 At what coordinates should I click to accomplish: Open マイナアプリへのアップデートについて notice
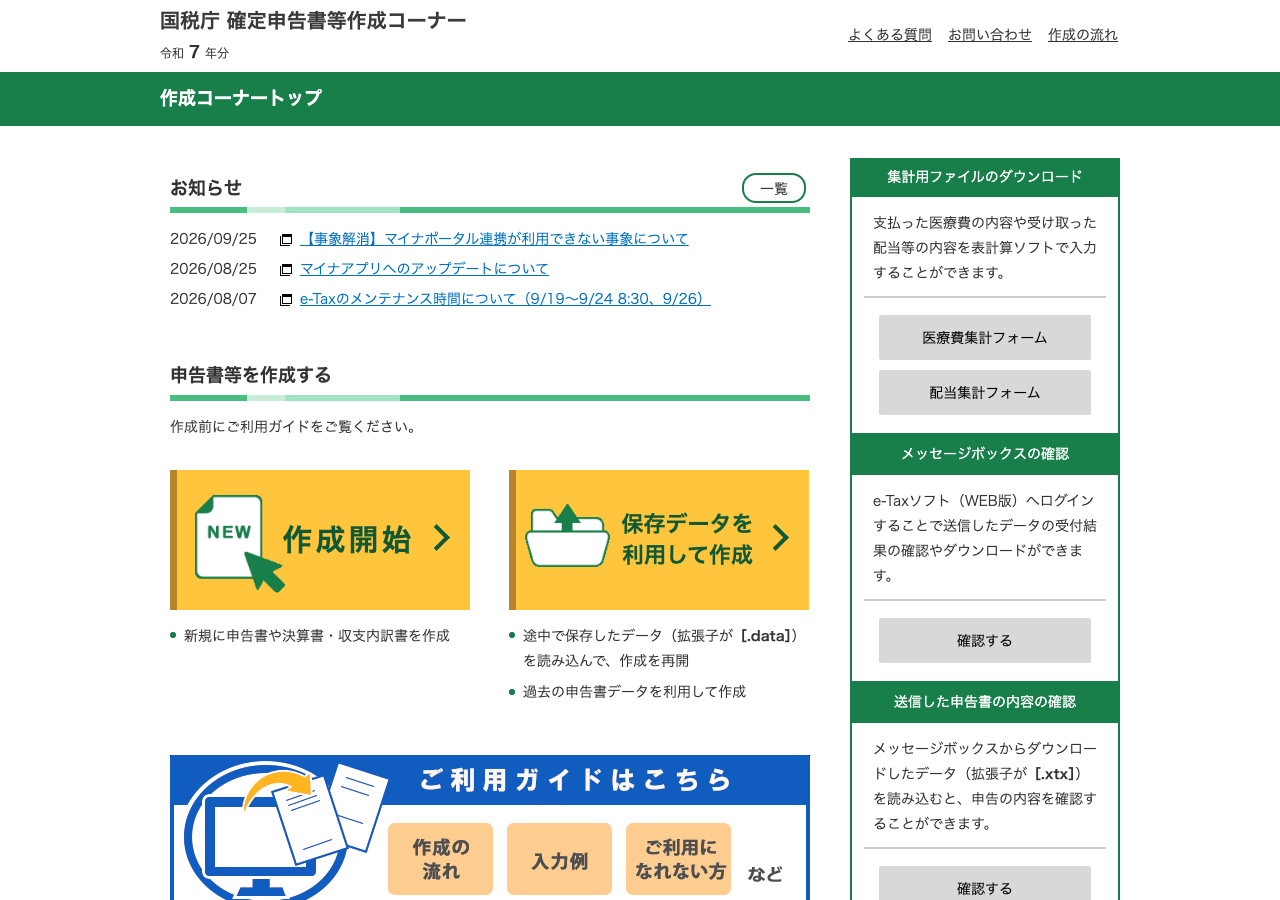[x=424, y=269]
